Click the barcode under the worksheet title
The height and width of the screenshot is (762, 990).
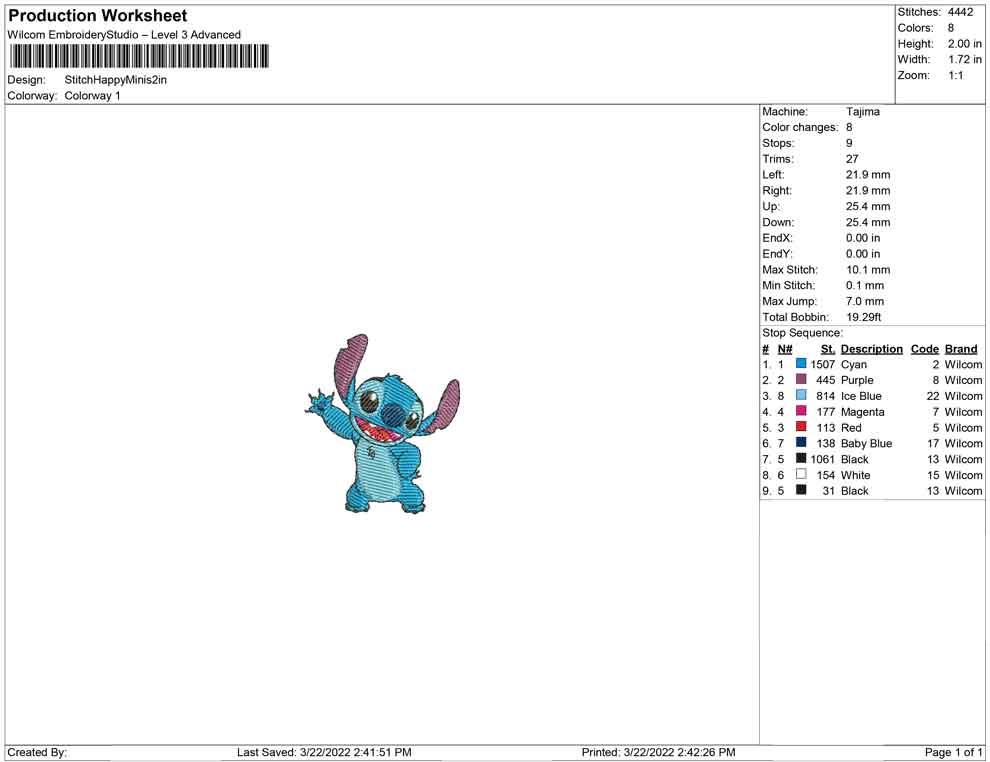pos(139,56)
